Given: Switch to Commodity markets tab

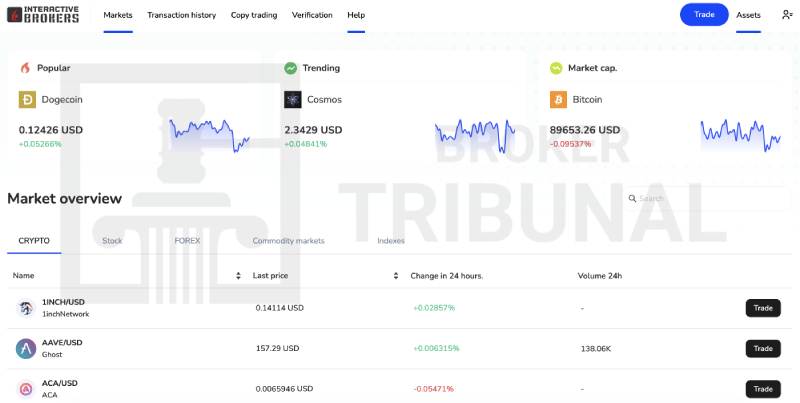Looking at the screenshot, I should click(288, 241).
